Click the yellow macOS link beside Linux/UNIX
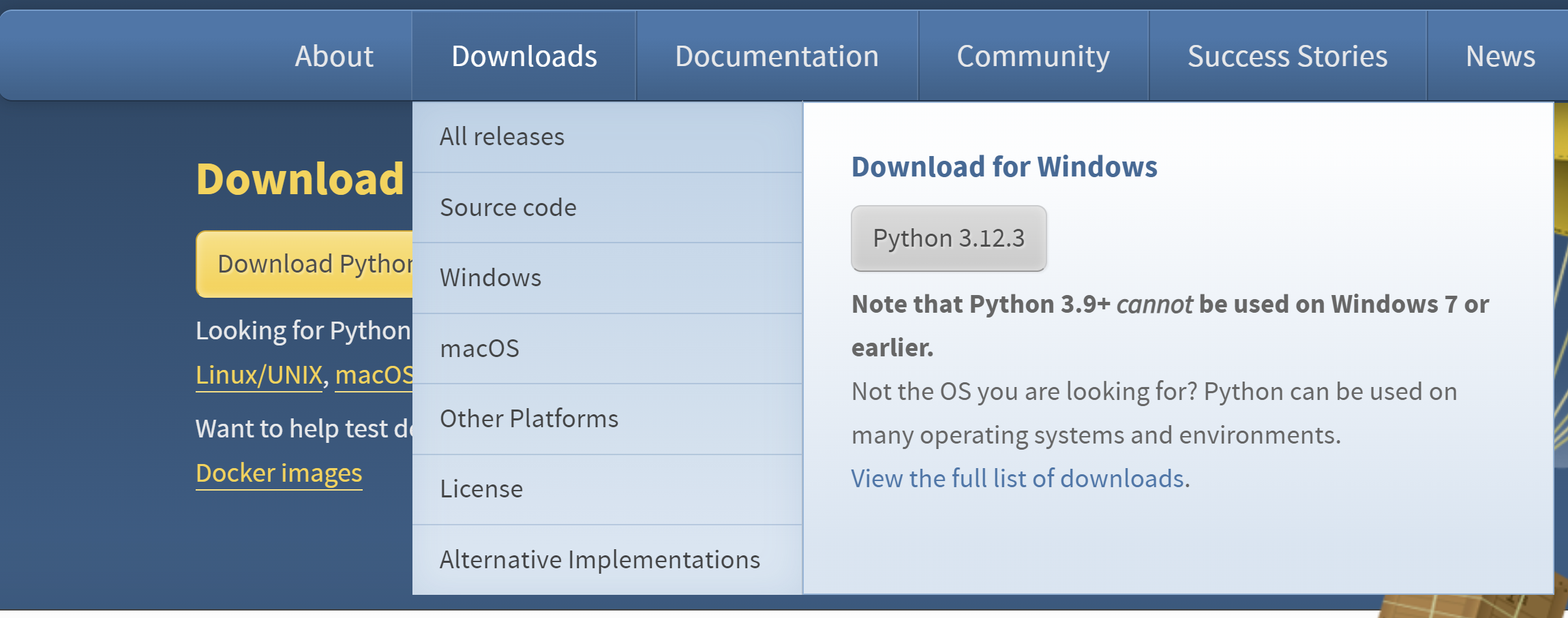This screenshot has width=1568, height=618. pyautogui.click(x=374, y=375)
